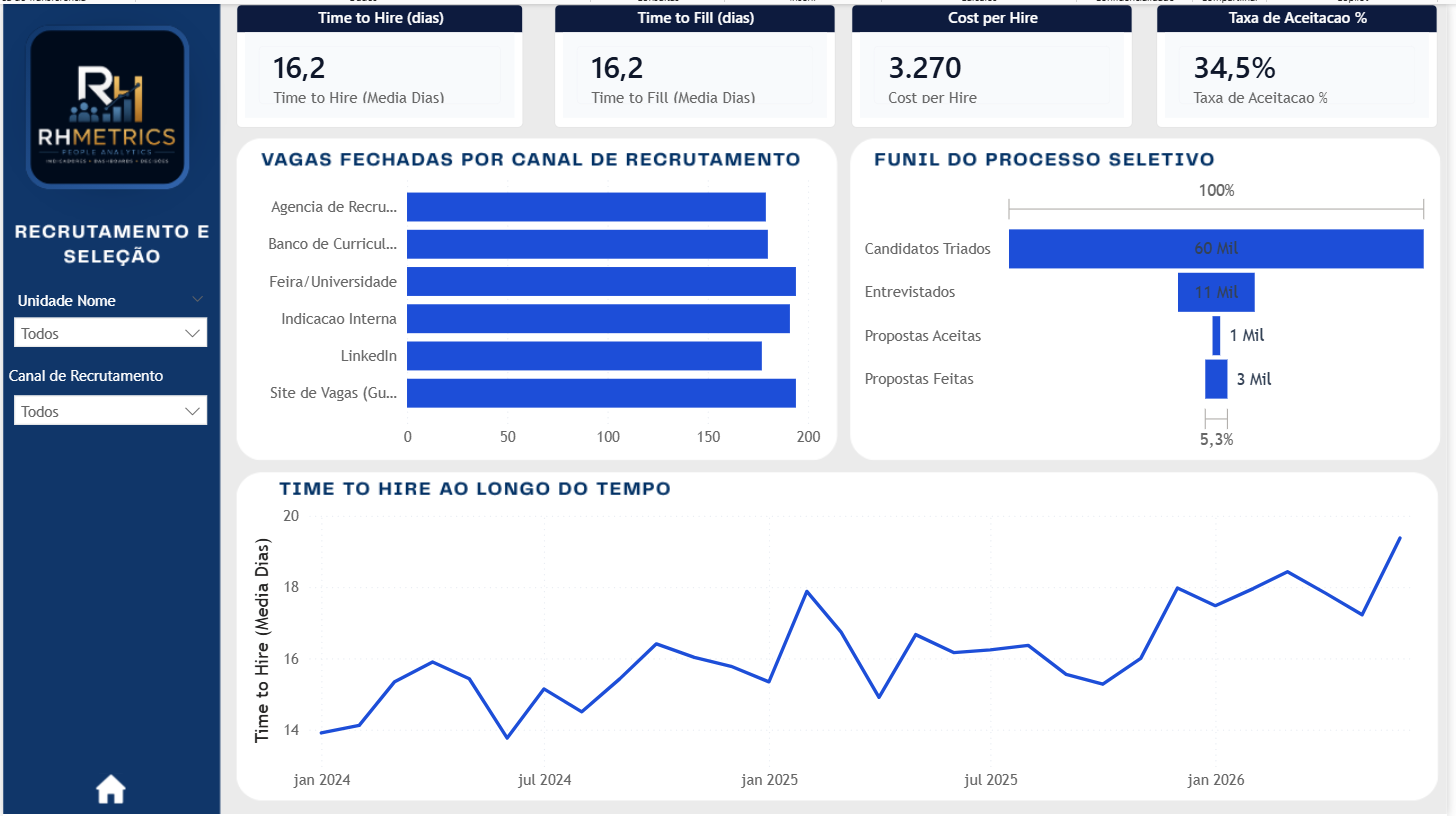Image resolution: width=1456 pixels, height=816 pixels.
Task: Select the Taxa de Aceitacao % card header
Action: tap(1298, 18)
